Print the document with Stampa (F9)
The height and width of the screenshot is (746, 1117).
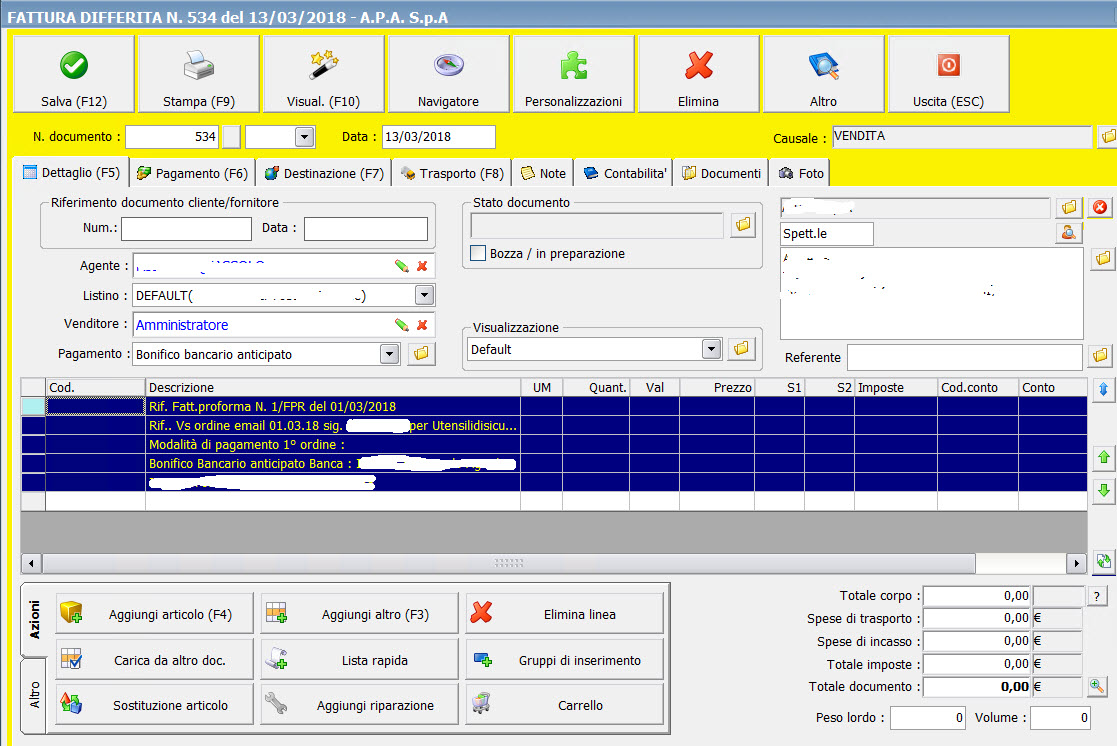(199, 74)
